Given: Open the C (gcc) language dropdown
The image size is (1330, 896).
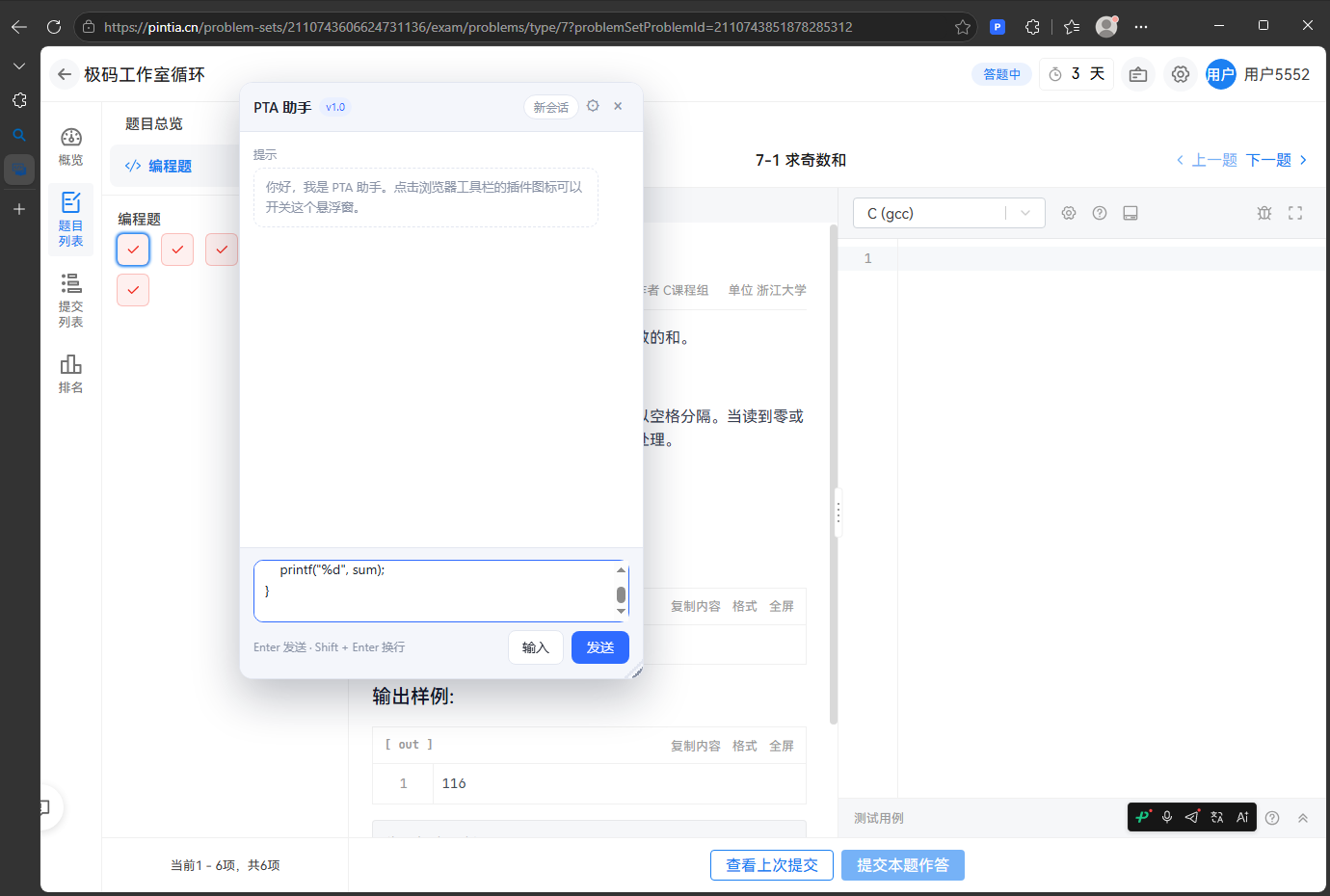Looking at the screenshot, I should pyautogui.click(x=949, y=213).
